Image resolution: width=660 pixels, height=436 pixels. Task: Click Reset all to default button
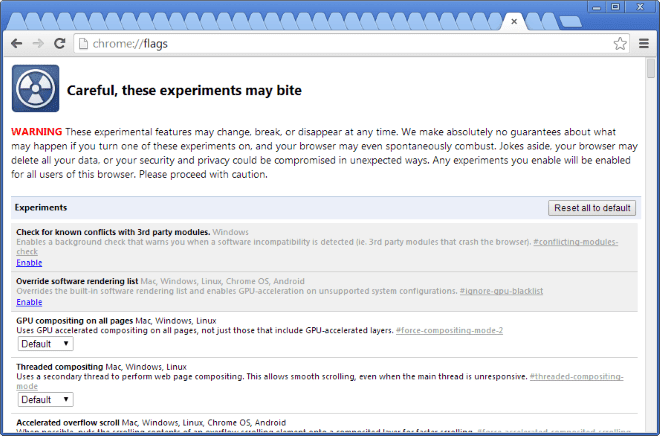(x=592, y=208)
